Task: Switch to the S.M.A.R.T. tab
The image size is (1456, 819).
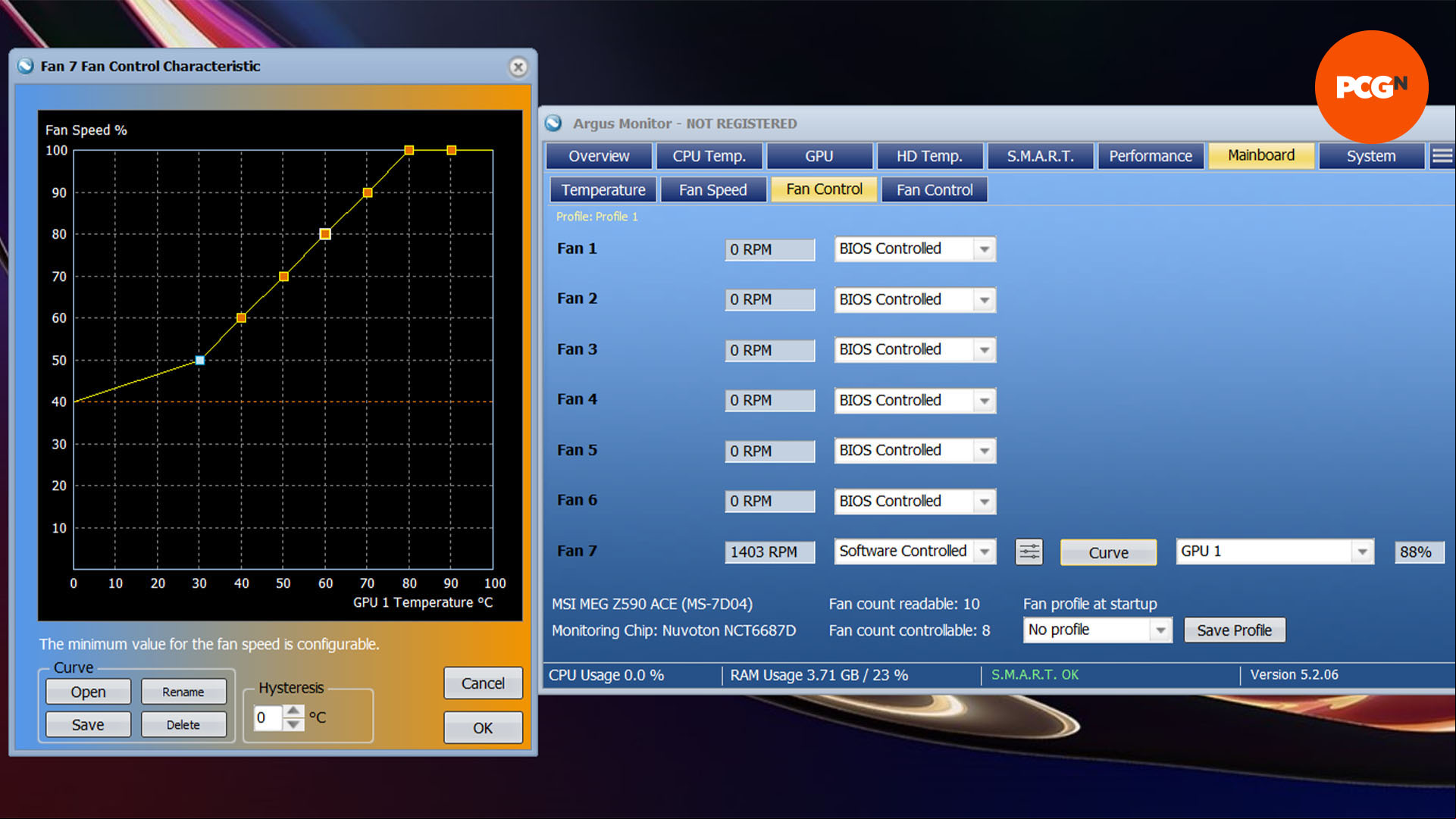Action: click(1040, 156)
